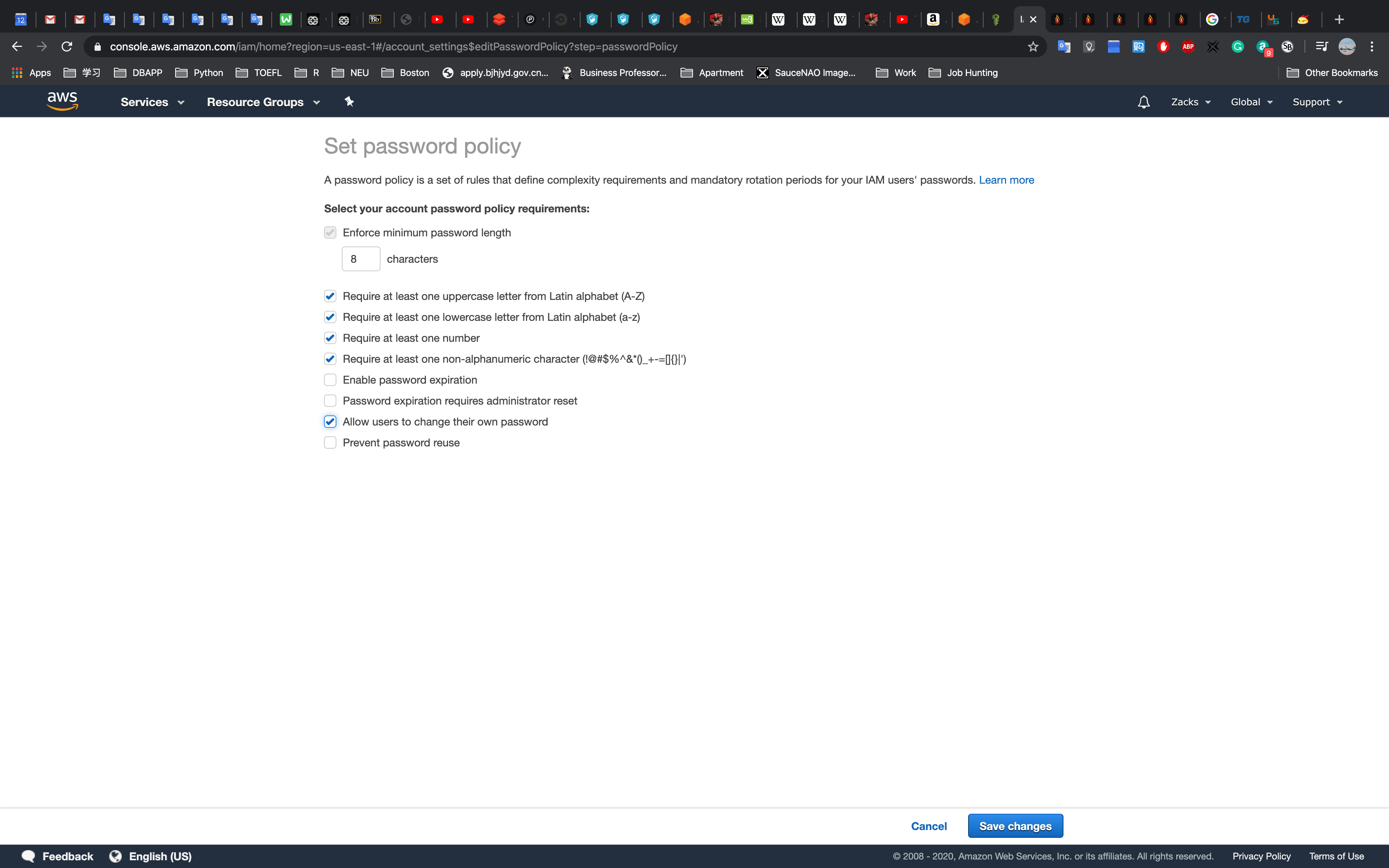Open the Support menu
This screenshot has width=1389, height=868.
pyautogui.click(x=1317, y=102)
